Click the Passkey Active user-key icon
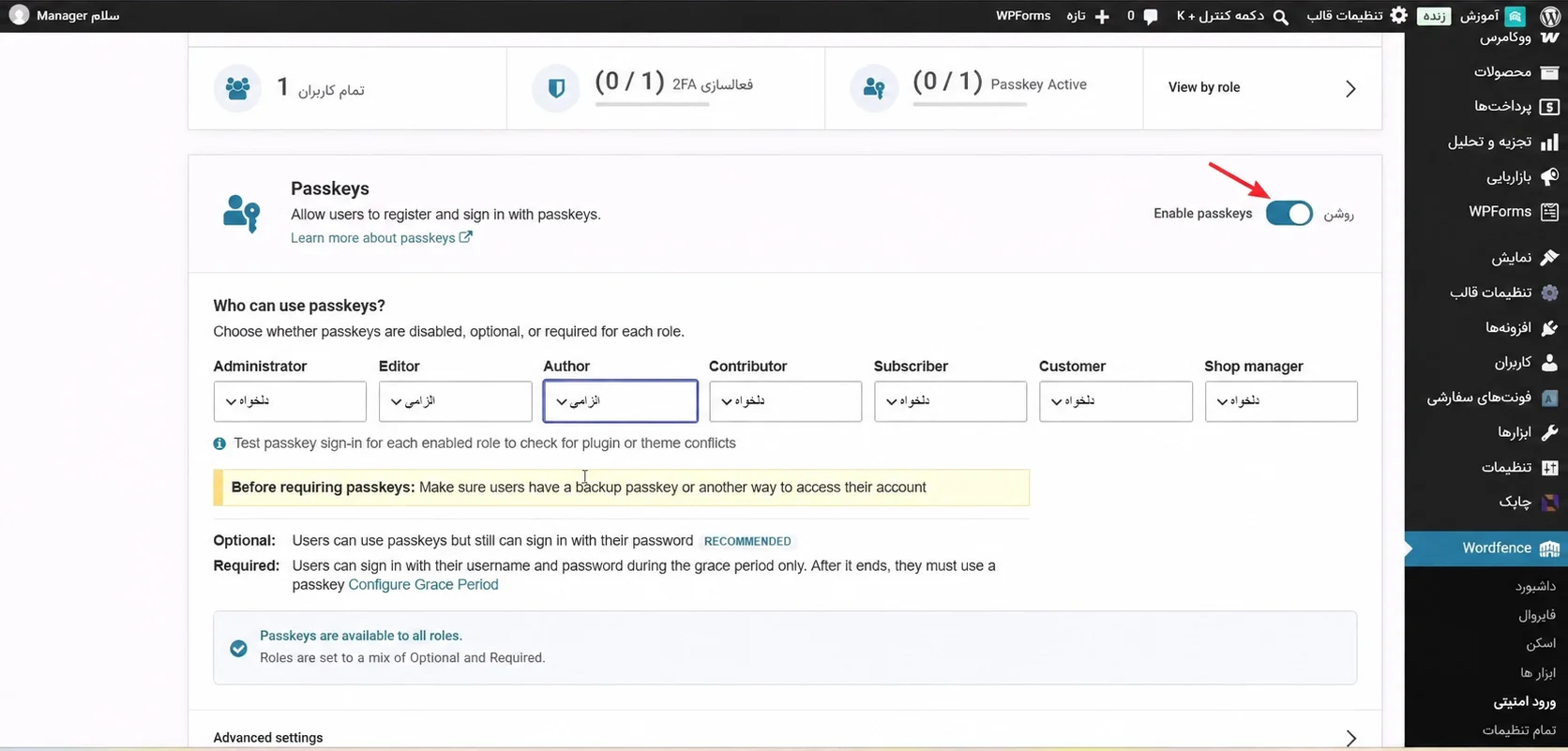The image size is (1568, 751). pos(874,88)
